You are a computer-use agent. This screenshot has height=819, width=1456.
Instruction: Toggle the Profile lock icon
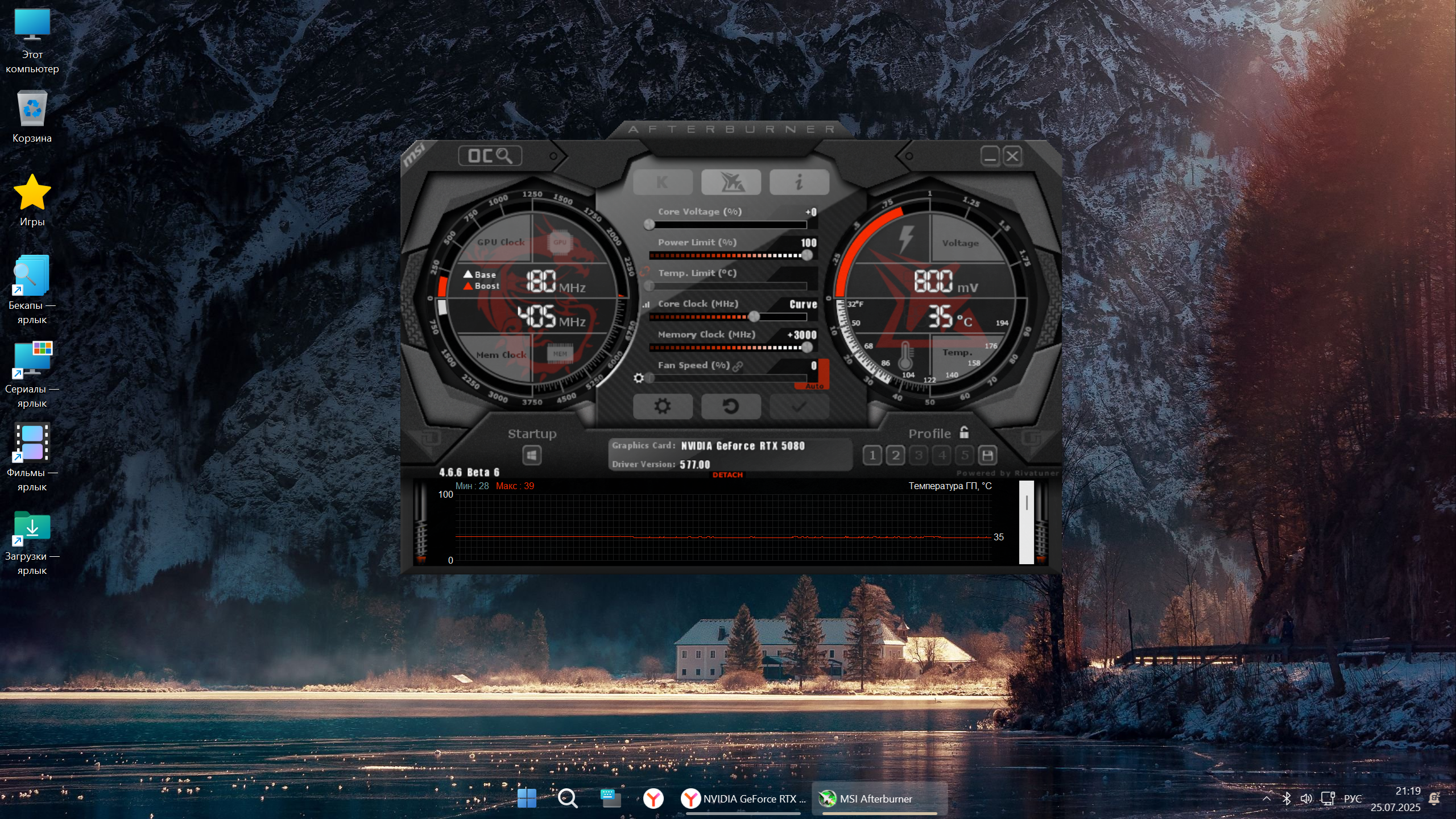(x=964, y=432)
